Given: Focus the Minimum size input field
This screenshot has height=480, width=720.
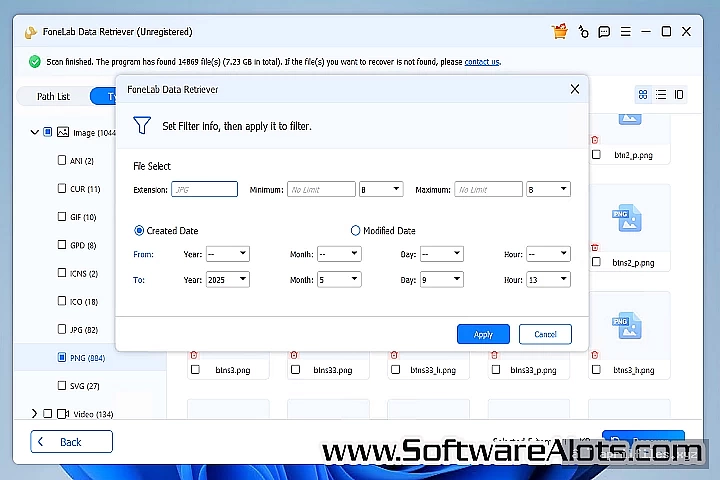Looking at the screenshot, I should pyautogui.click(x=321, y=189).
